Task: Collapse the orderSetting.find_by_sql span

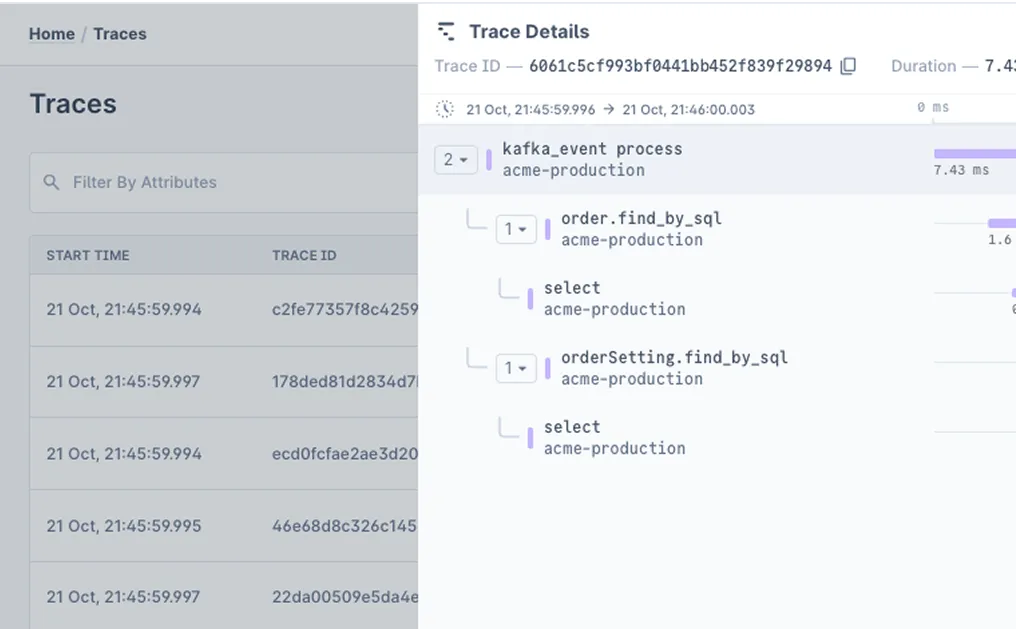Action: tap(516, 368)
